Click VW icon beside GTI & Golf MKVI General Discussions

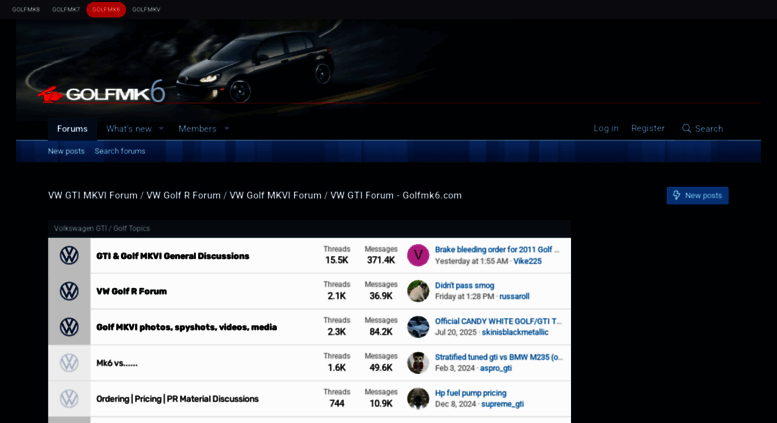[69, 256]
